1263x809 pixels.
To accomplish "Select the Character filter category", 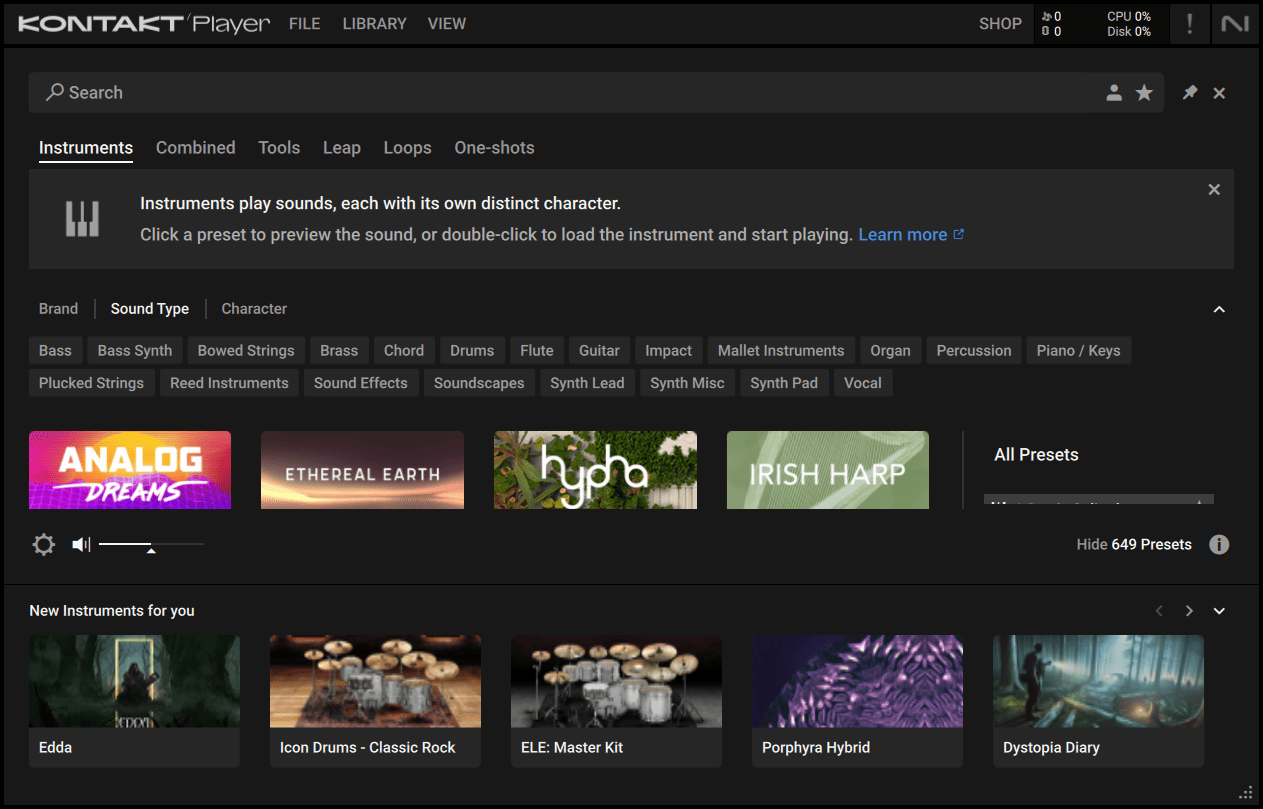I will pyautogui.click(x=254, y=309).
